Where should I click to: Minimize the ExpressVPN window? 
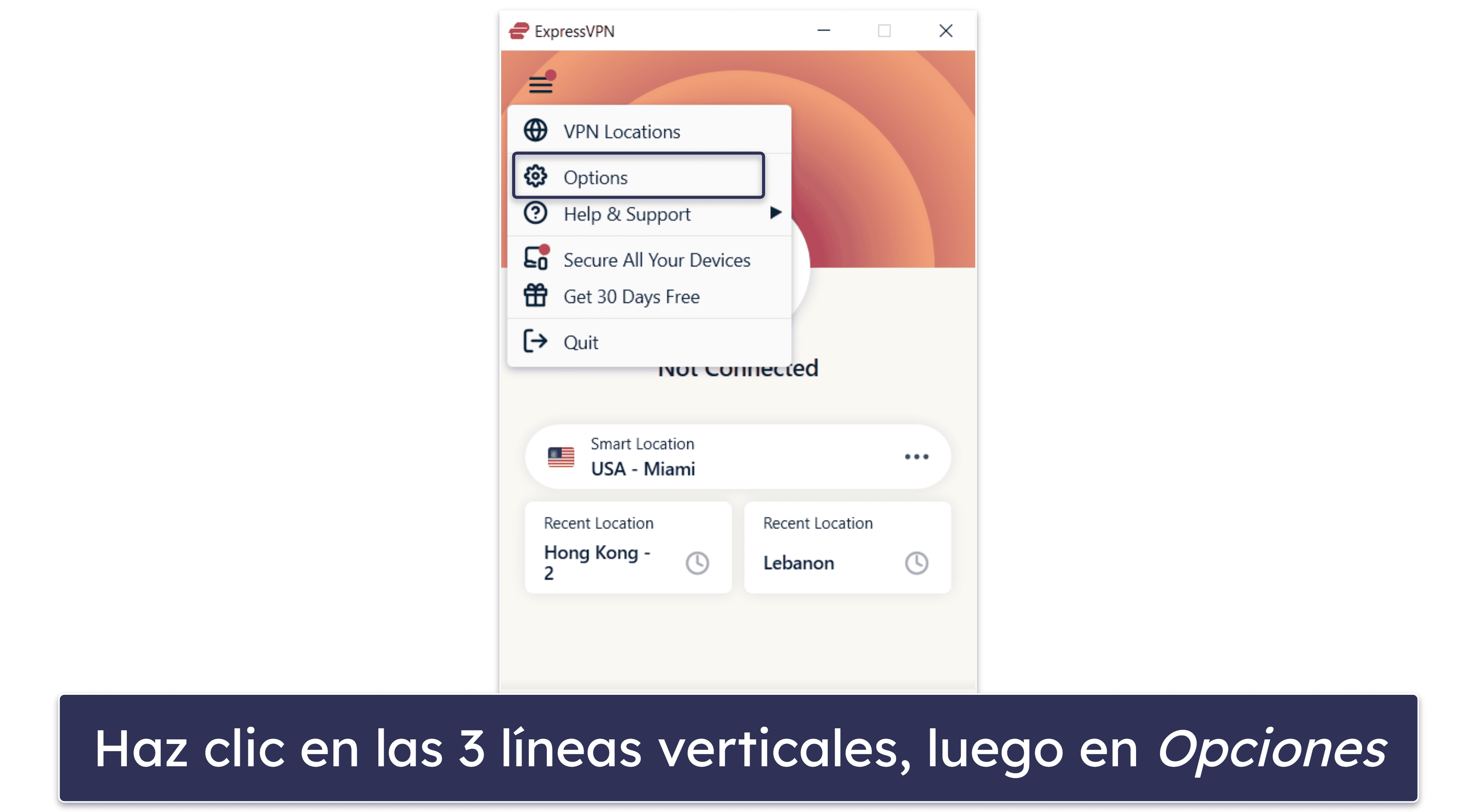click(x=824, y=30)
